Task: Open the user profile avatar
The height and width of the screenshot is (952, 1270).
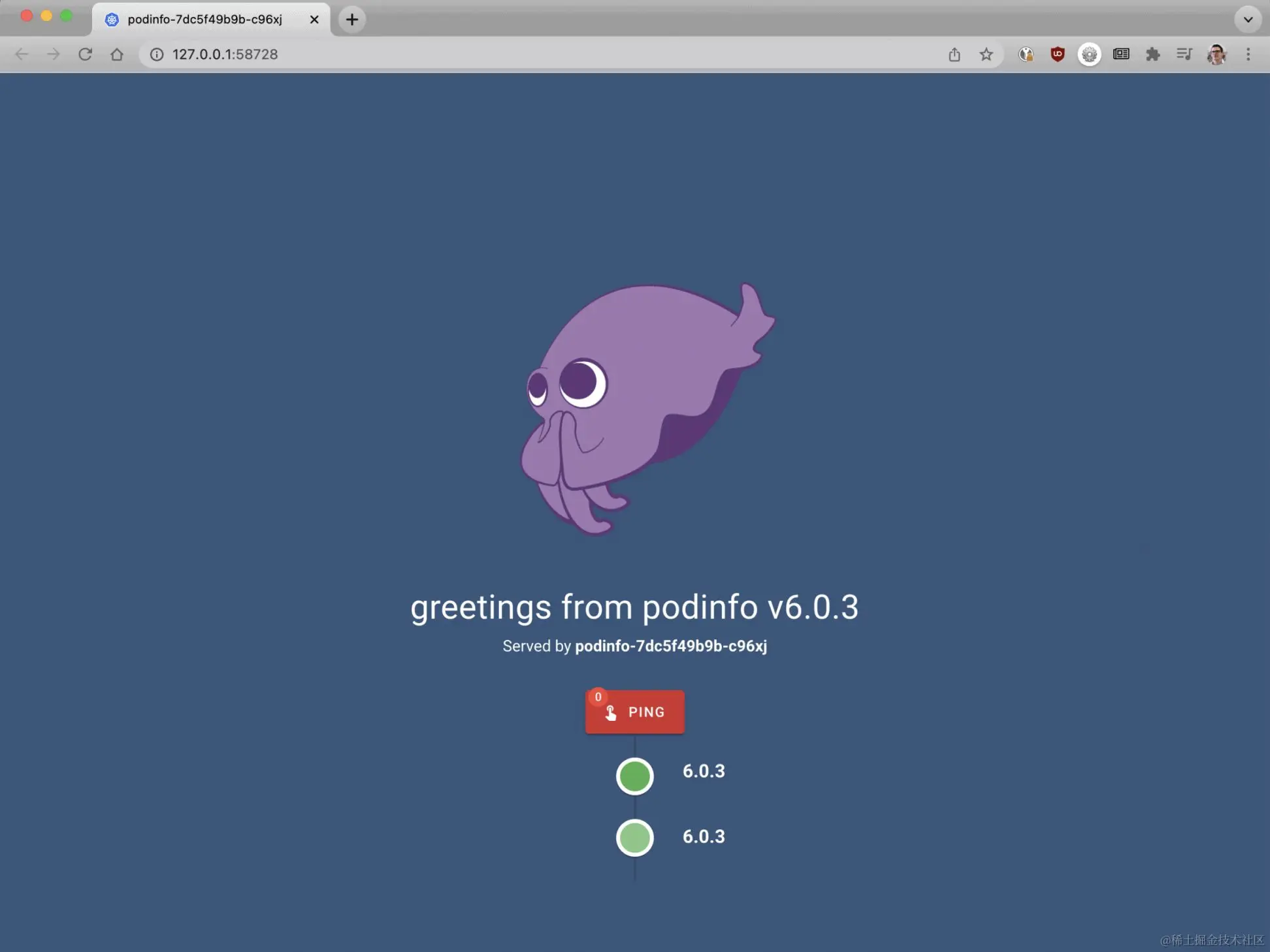Action: 1216,54
